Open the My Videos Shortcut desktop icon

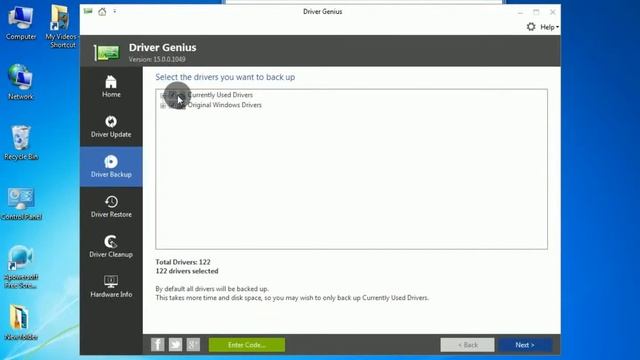[x=61, y=26]
